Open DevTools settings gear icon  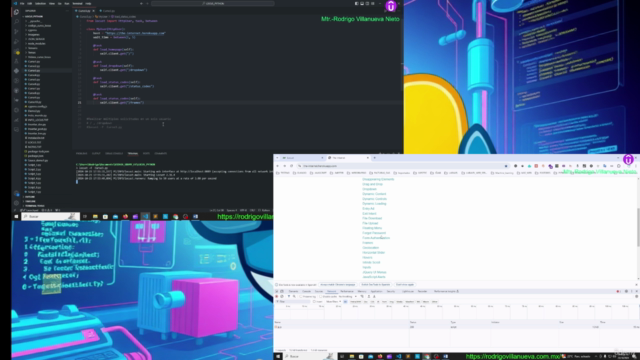[626, 291]
